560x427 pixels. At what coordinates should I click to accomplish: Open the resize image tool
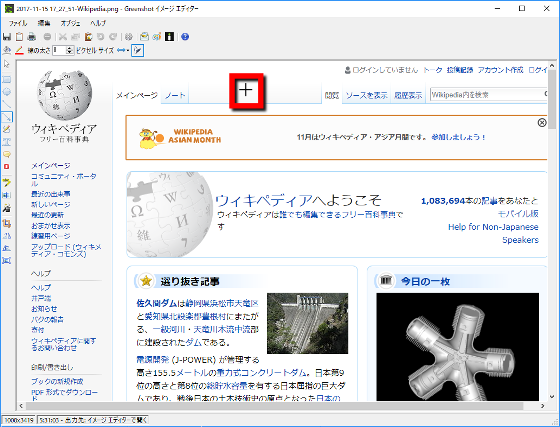click(x=7, y=261)
